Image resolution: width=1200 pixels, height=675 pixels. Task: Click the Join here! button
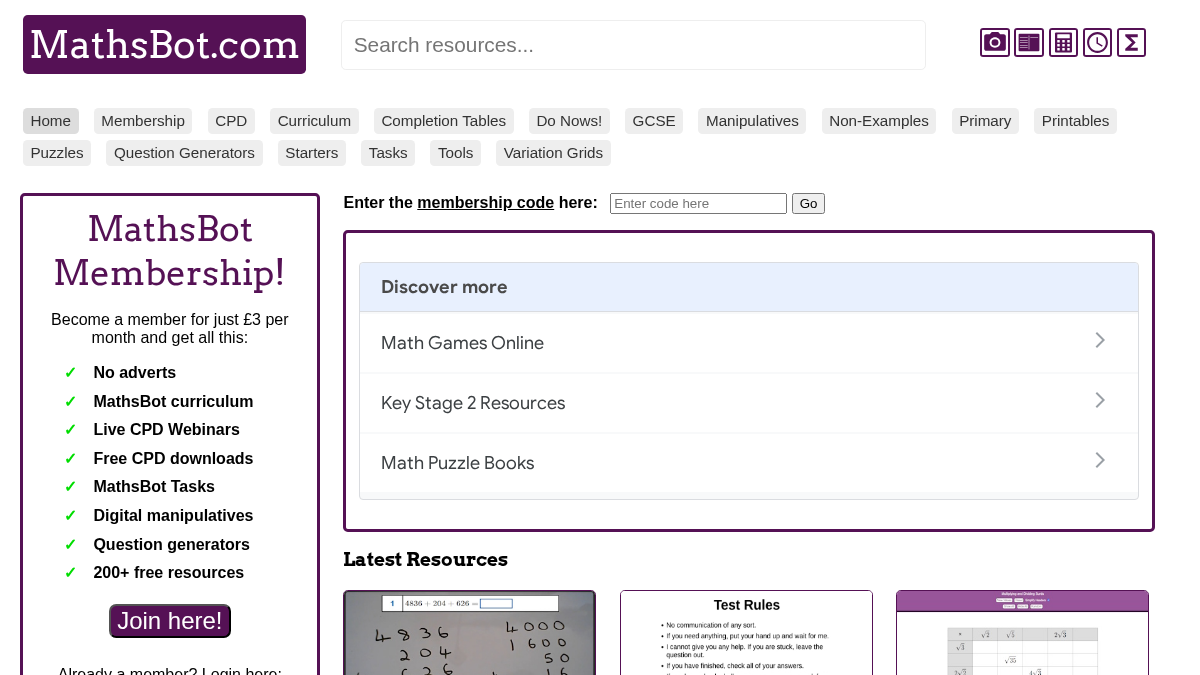pos(170,621)
